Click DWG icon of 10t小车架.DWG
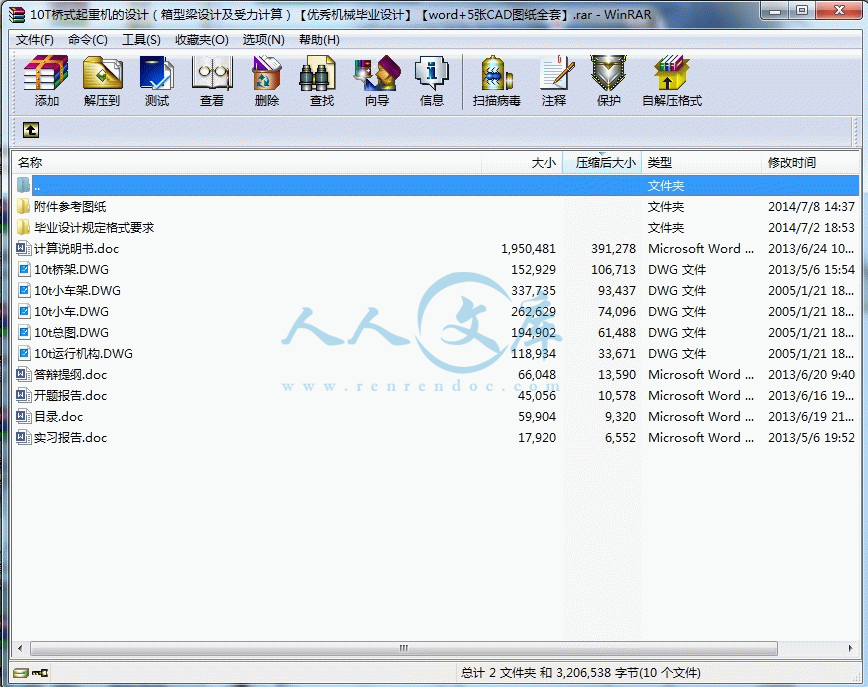The width and height of the screenshot is (868, 687). click(24, 291)
